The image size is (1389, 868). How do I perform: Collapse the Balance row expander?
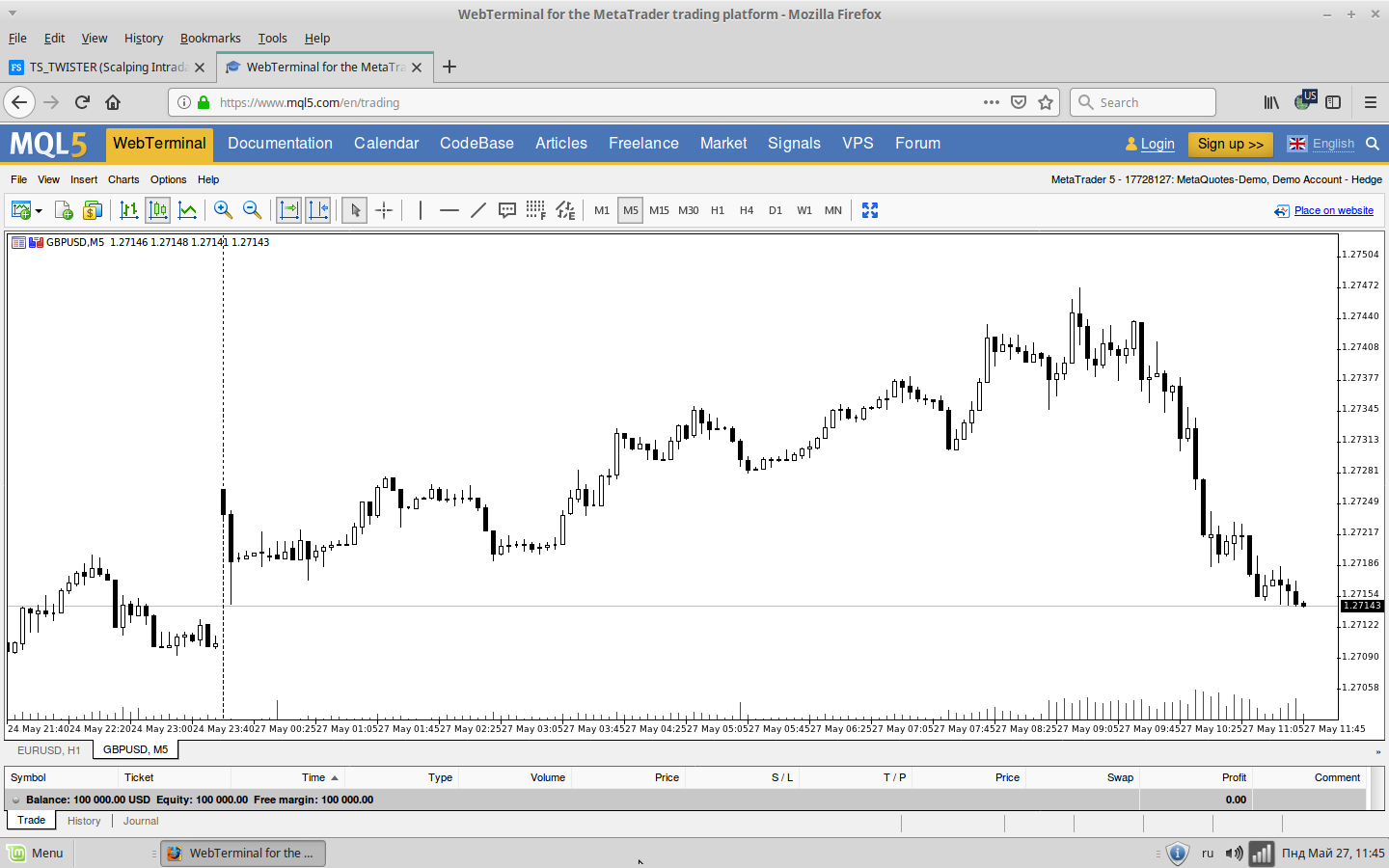pyautogui.click(x=16, y=800)
